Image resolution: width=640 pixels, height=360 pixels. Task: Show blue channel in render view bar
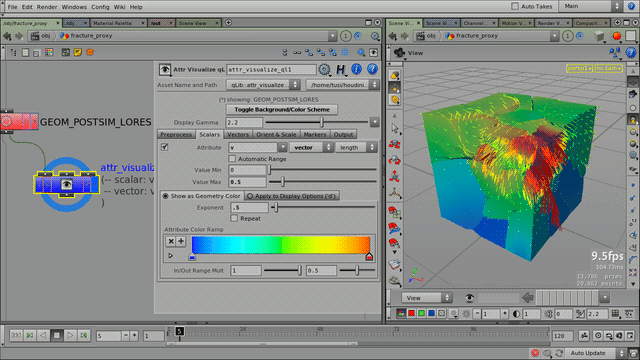[x=431, y=313]
